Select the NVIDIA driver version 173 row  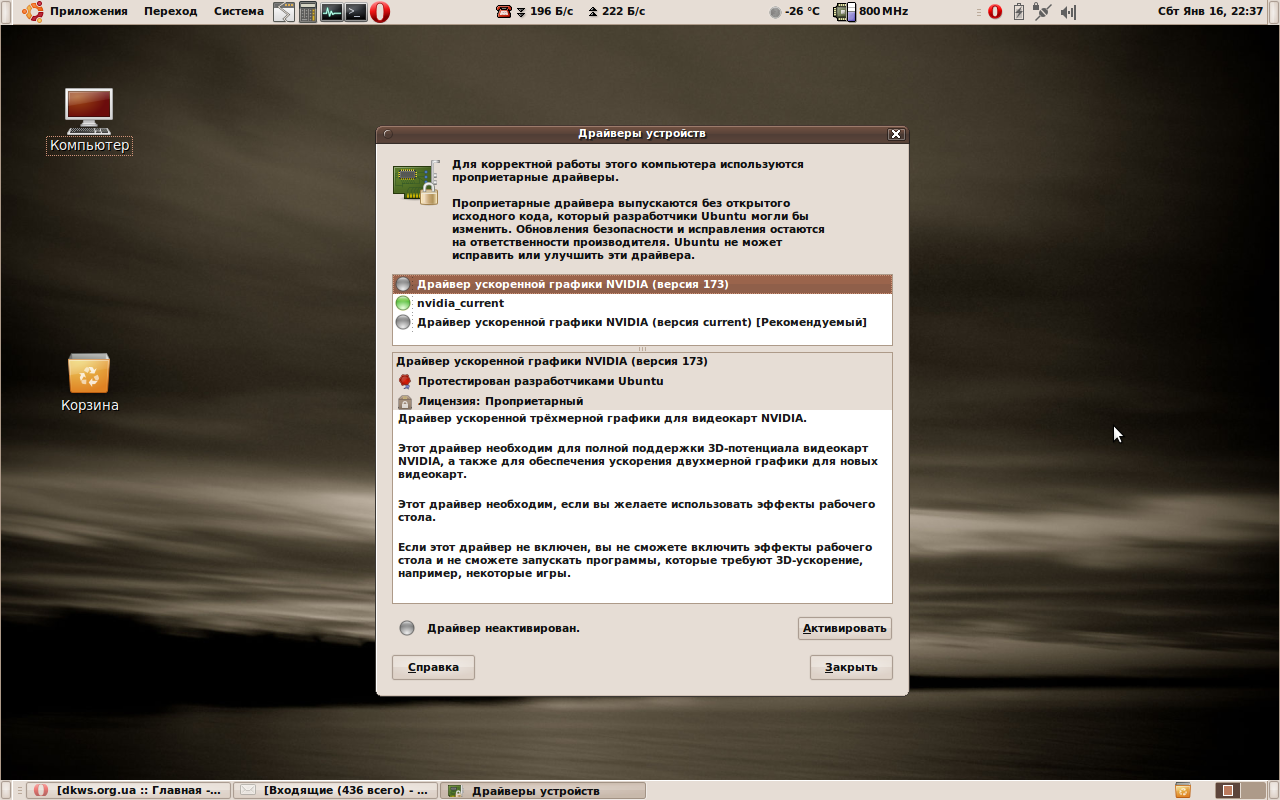(x=642, y=284)
